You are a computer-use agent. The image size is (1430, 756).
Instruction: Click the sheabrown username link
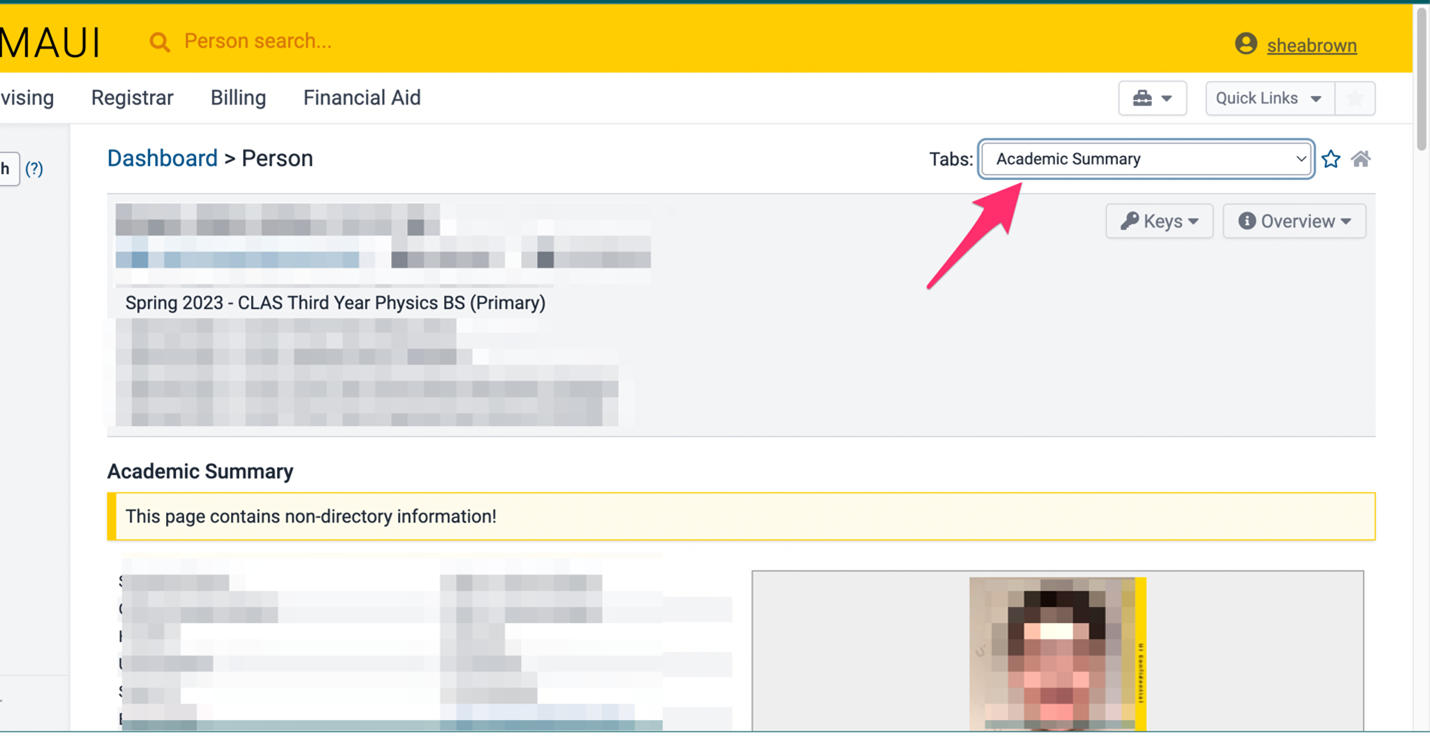pos(1311,46)
